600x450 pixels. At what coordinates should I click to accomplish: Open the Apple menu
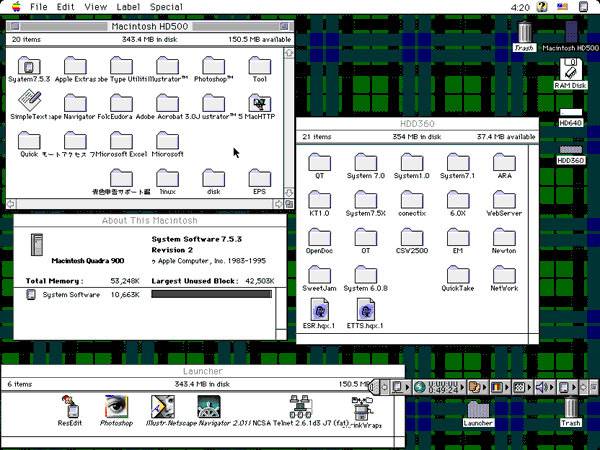[16, 7]
